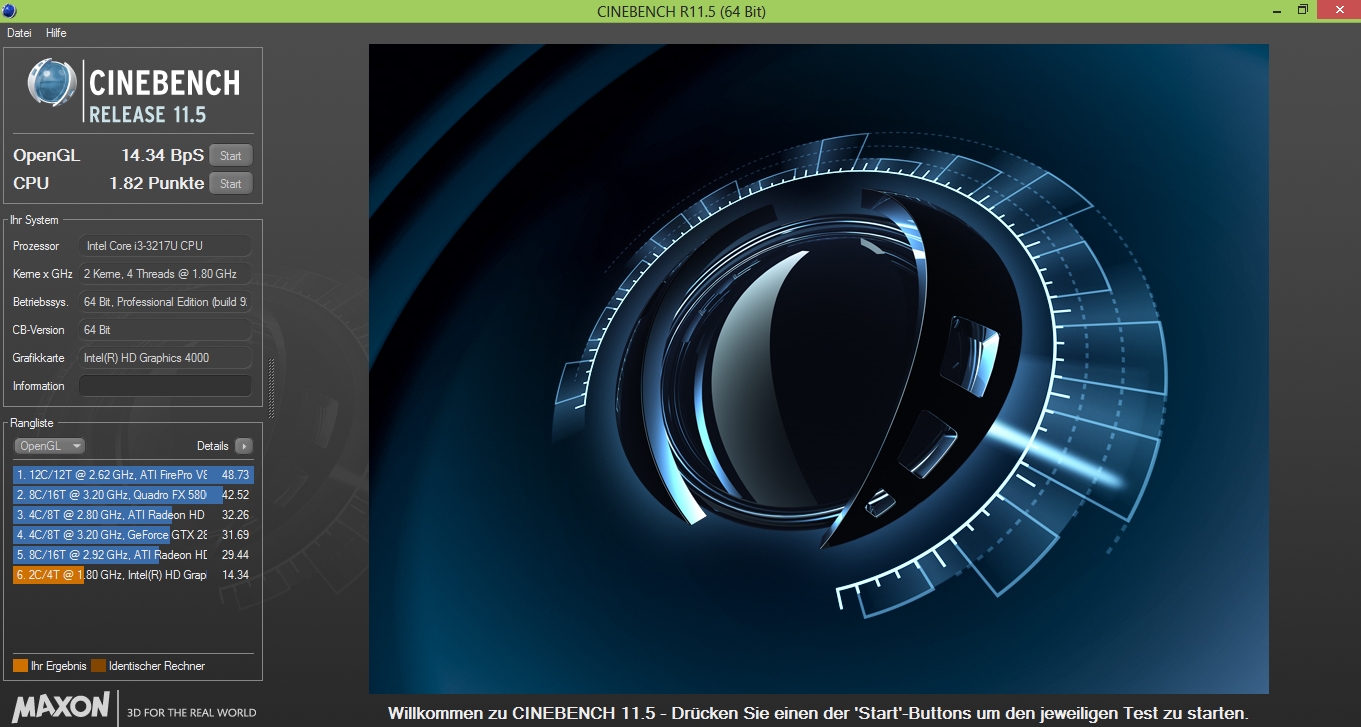Click the brown Identischer Rechner legend swatch
The height and width of the screenshot is (727, 1361).
[x=98, y=666]
